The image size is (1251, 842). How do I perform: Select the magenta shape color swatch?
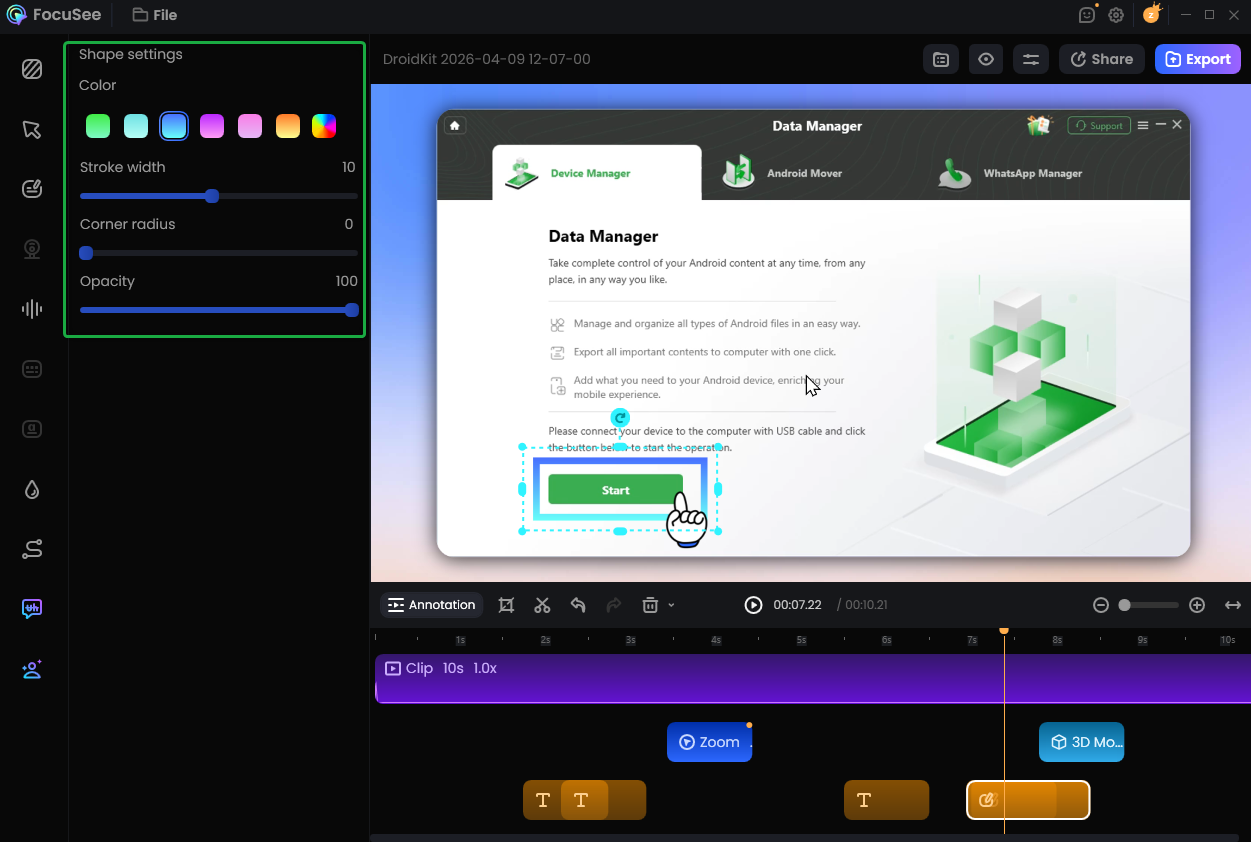pyautogui.click(x=211, y=126)
